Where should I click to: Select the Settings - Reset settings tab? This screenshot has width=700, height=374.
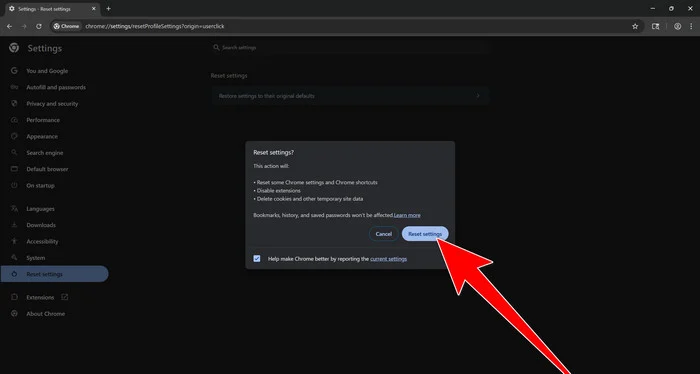[51, 9]
